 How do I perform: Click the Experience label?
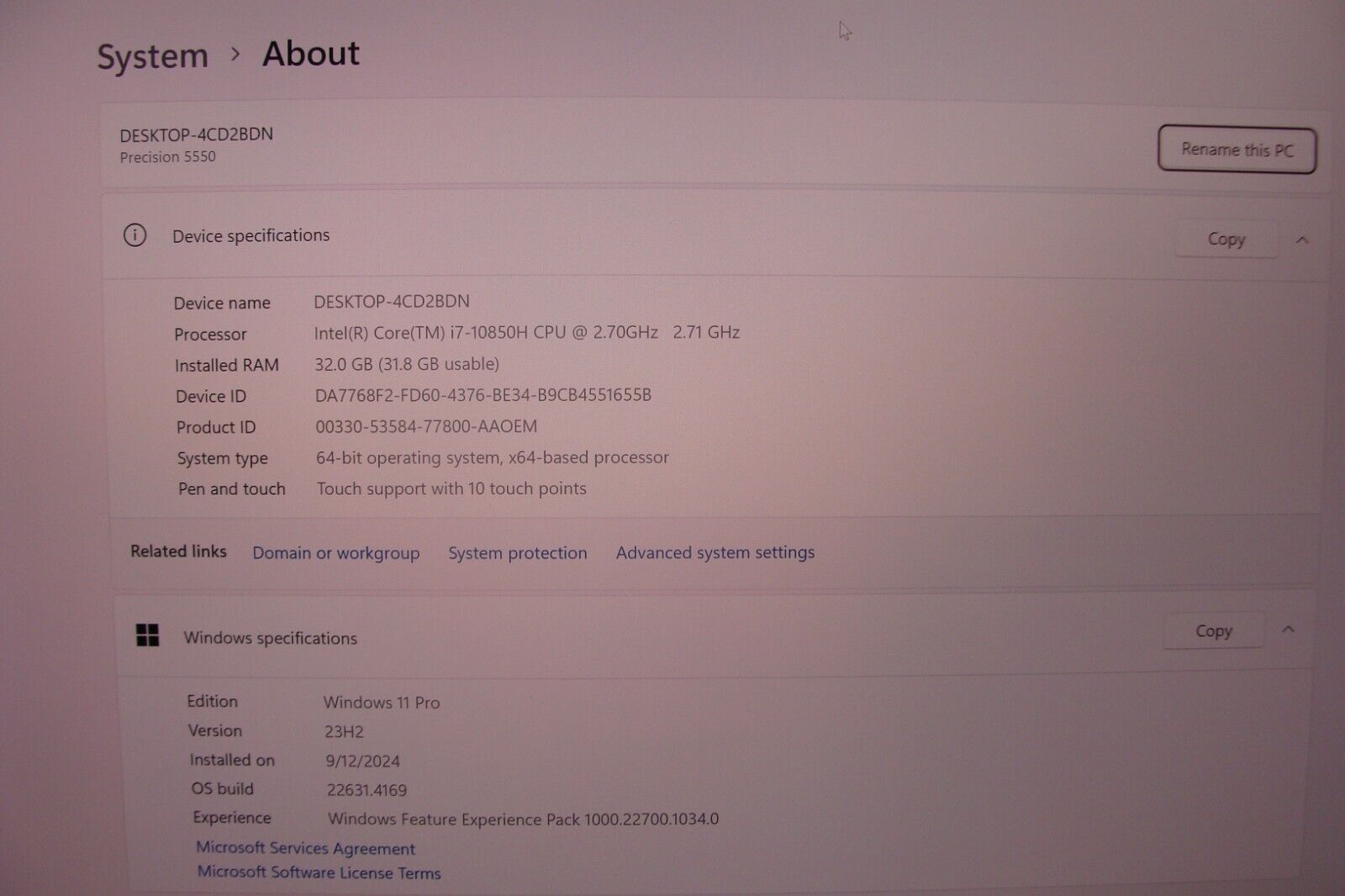pyautogui.click(x=231, y=817)
